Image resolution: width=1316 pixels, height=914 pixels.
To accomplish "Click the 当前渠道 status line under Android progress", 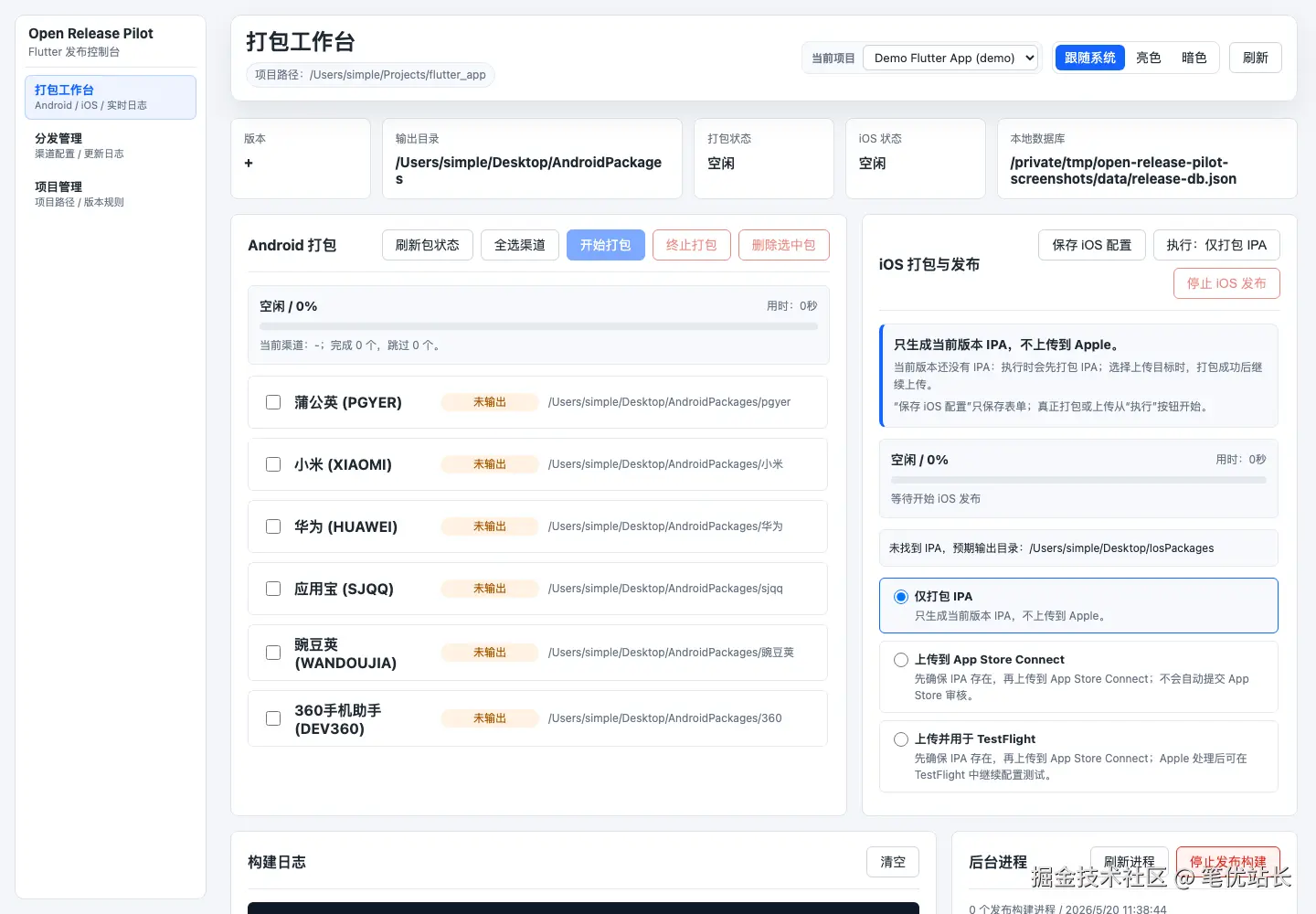I will (350, 345).
